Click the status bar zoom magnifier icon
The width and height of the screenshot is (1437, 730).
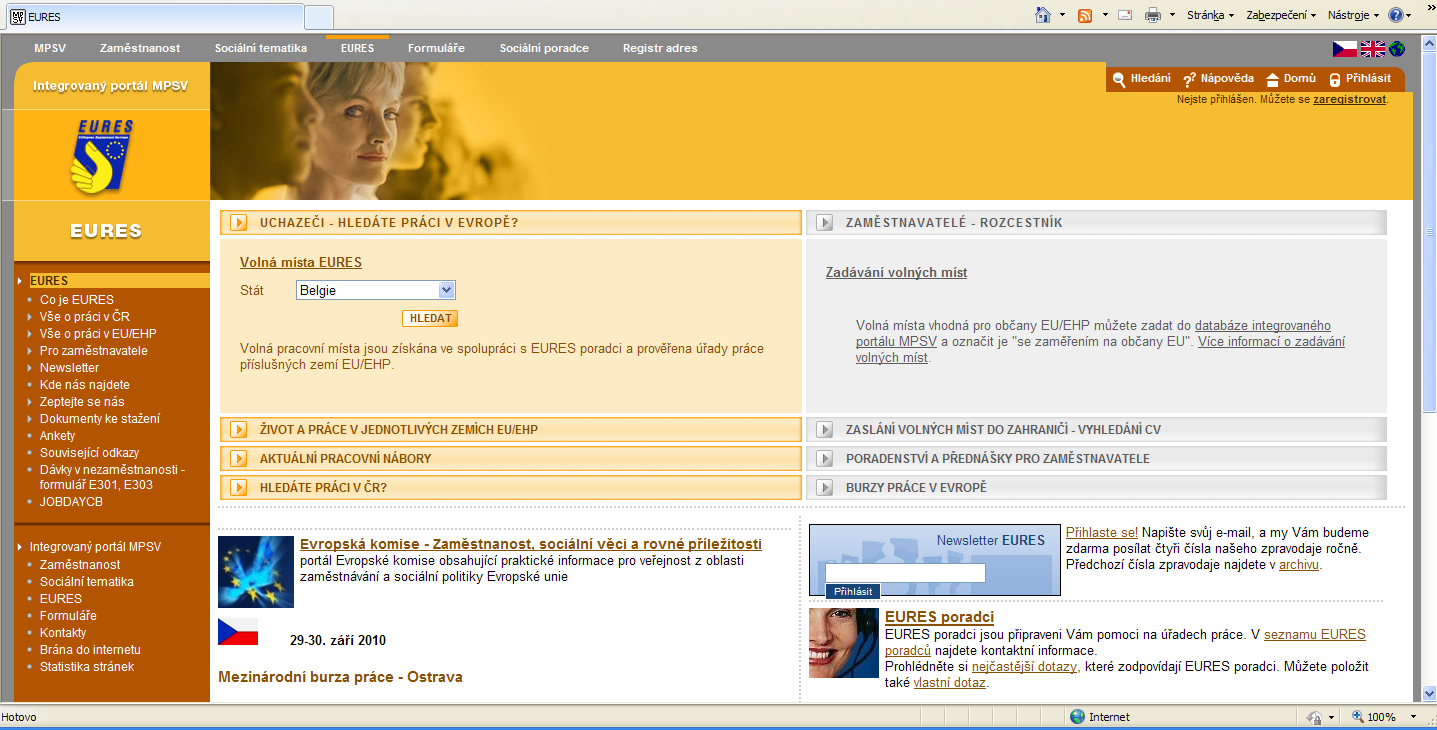coord(1358,717)
